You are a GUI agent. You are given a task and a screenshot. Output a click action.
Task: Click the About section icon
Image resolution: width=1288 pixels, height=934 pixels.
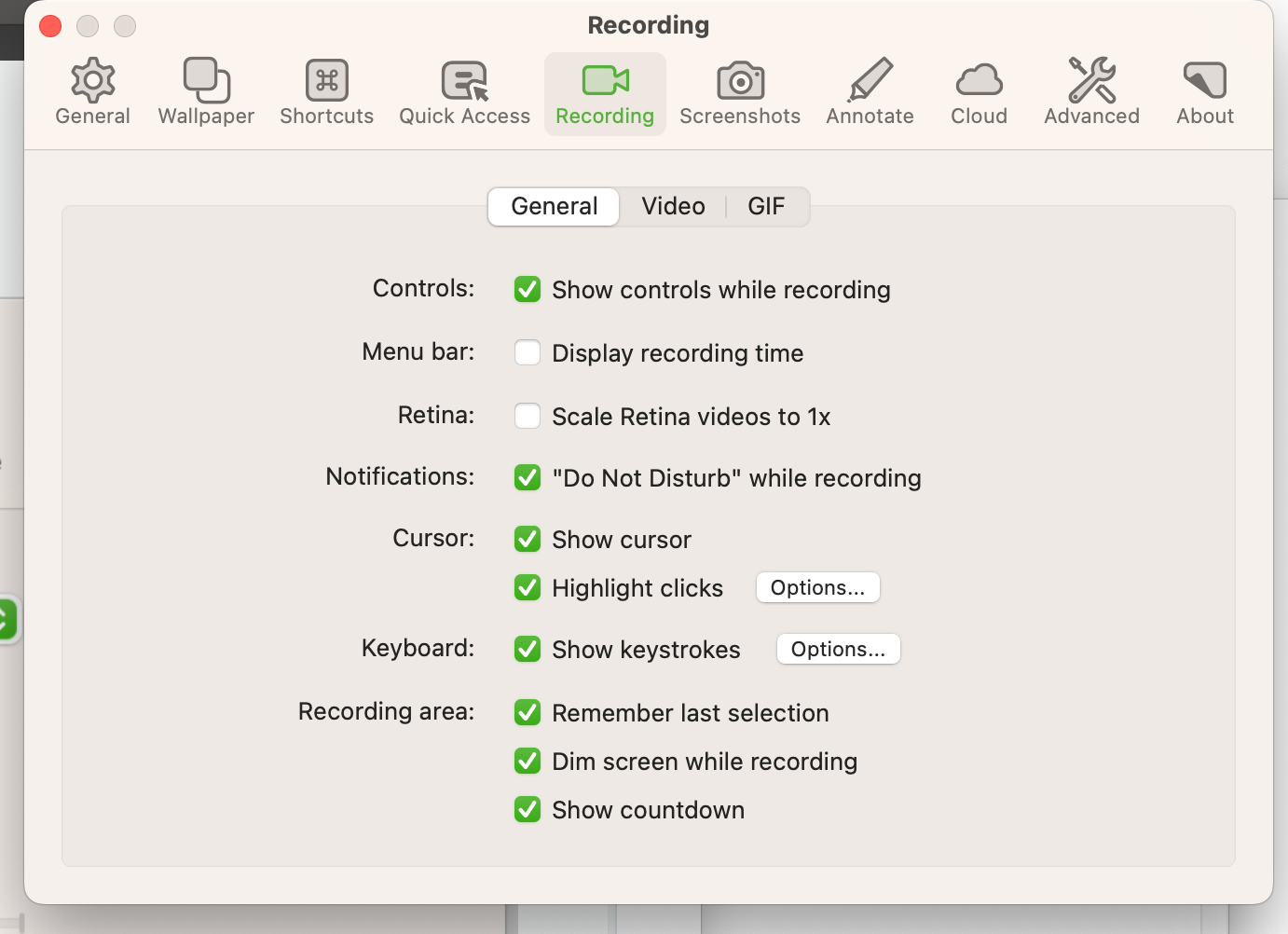1204,90
